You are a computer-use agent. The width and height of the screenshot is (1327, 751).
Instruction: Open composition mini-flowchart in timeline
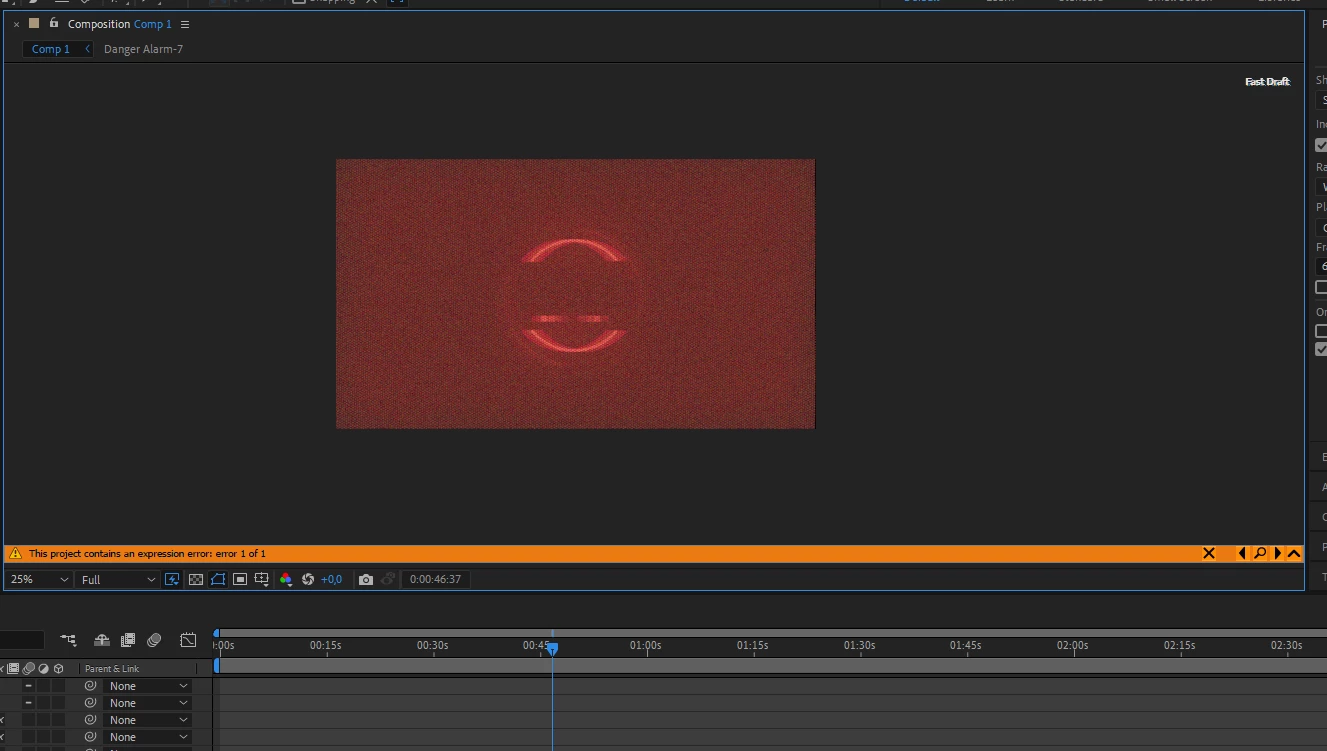[x=68, y=640]
